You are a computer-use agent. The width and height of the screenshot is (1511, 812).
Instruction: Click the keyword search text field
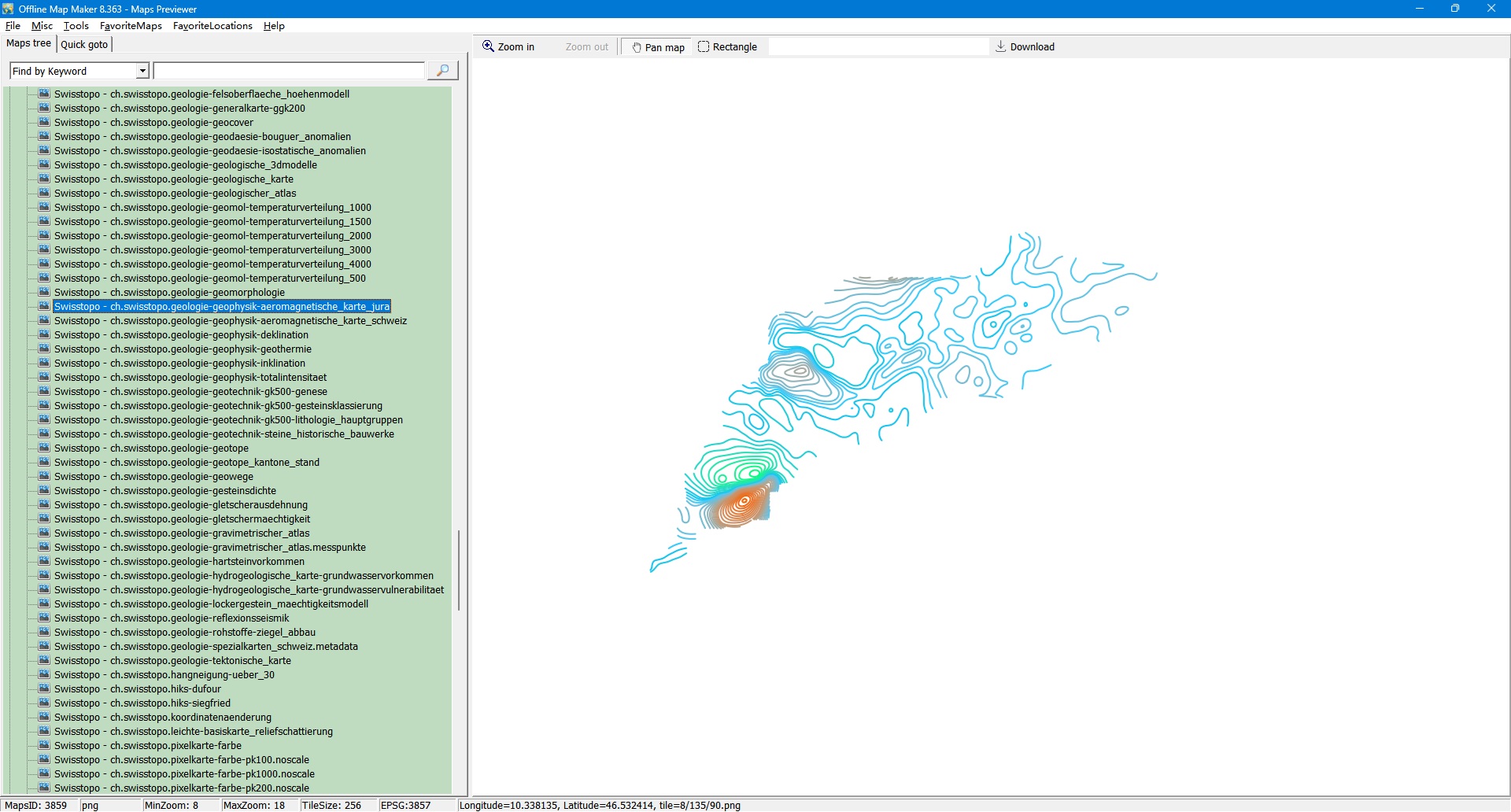coord(289,71)
